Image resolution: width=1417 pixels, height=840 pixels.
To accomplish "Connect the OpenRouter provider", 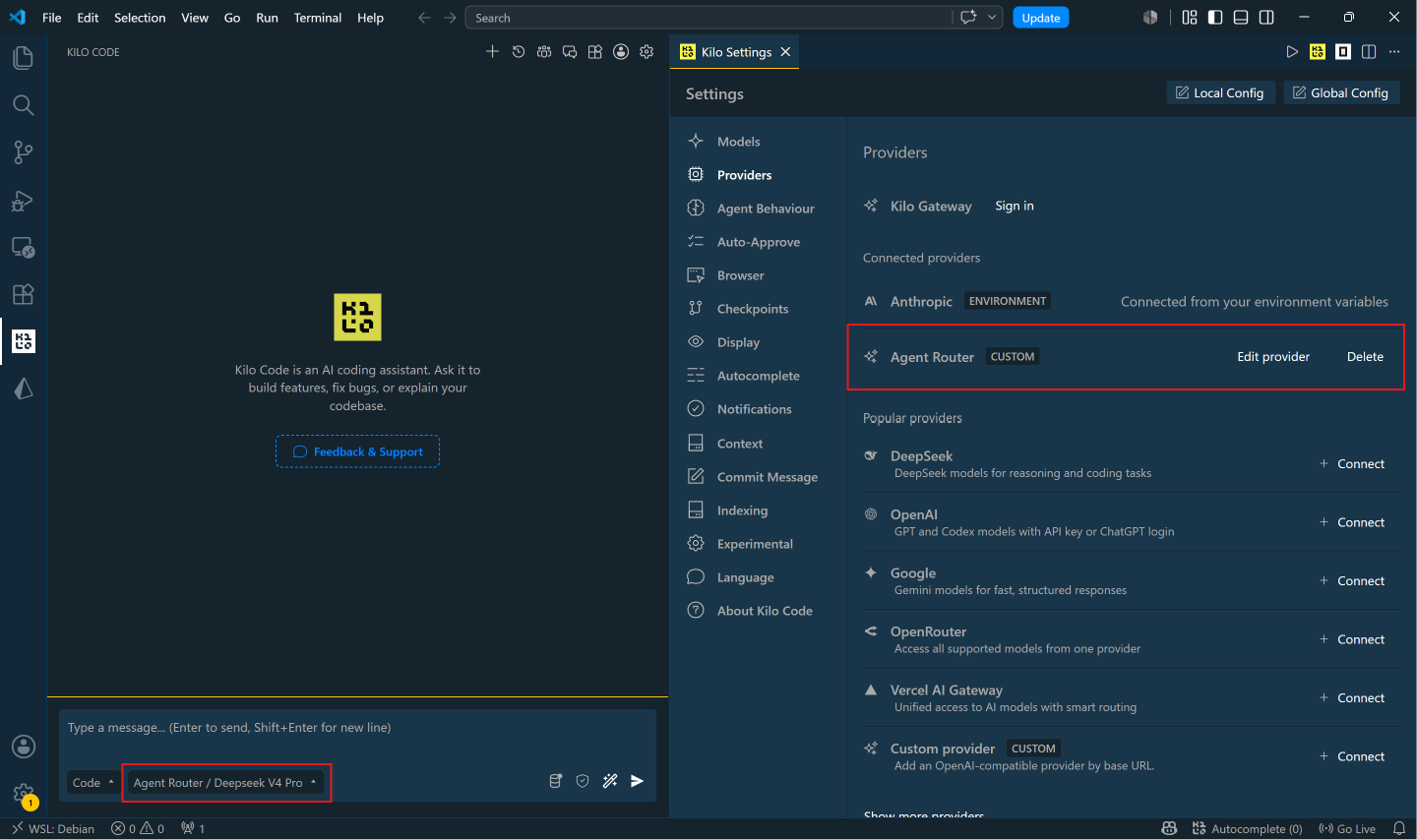I will click(1352, 639).
